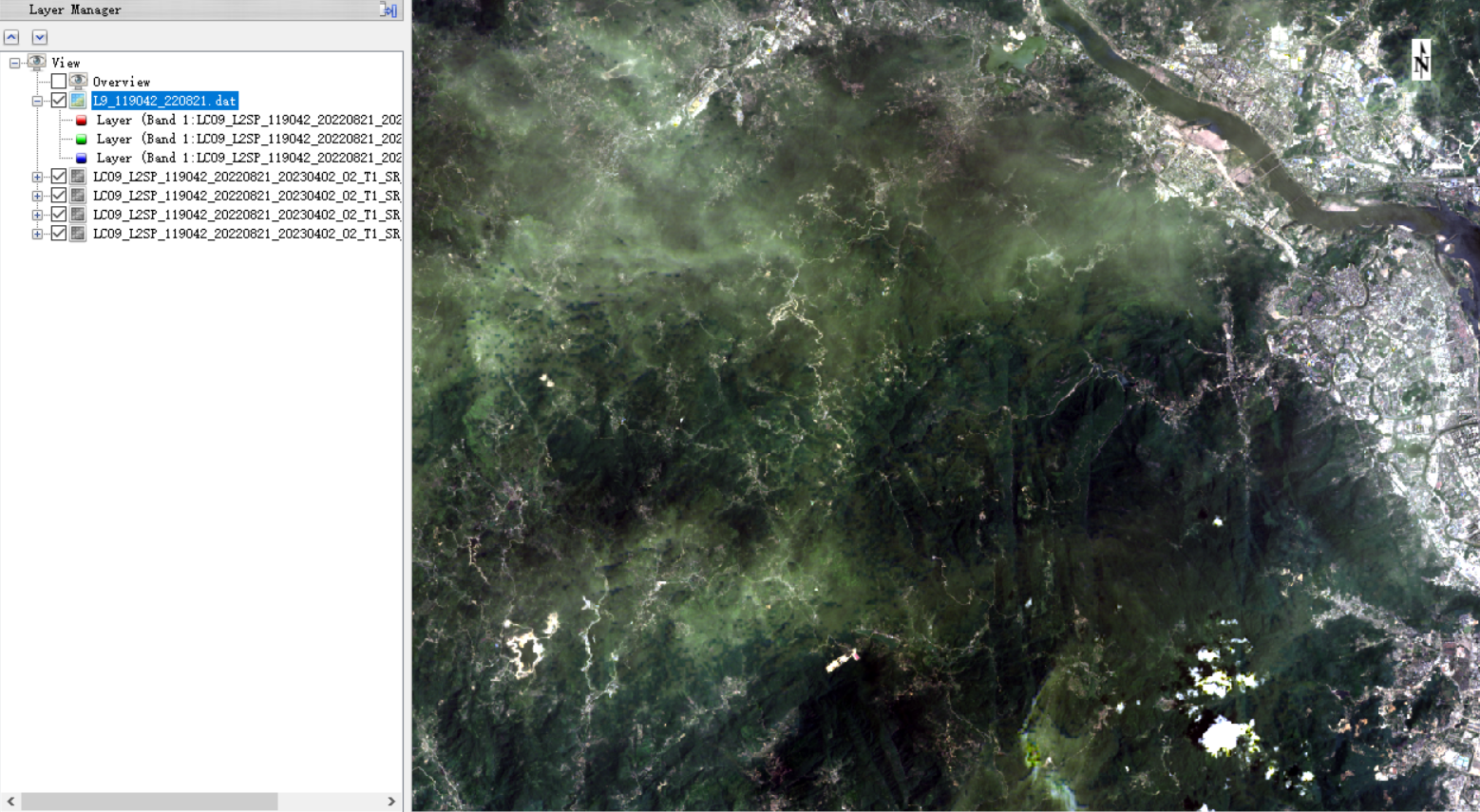1480x812 pixels.
Task: Click the second LC09_L2SP layer grayscale icon
Action: 78,196
